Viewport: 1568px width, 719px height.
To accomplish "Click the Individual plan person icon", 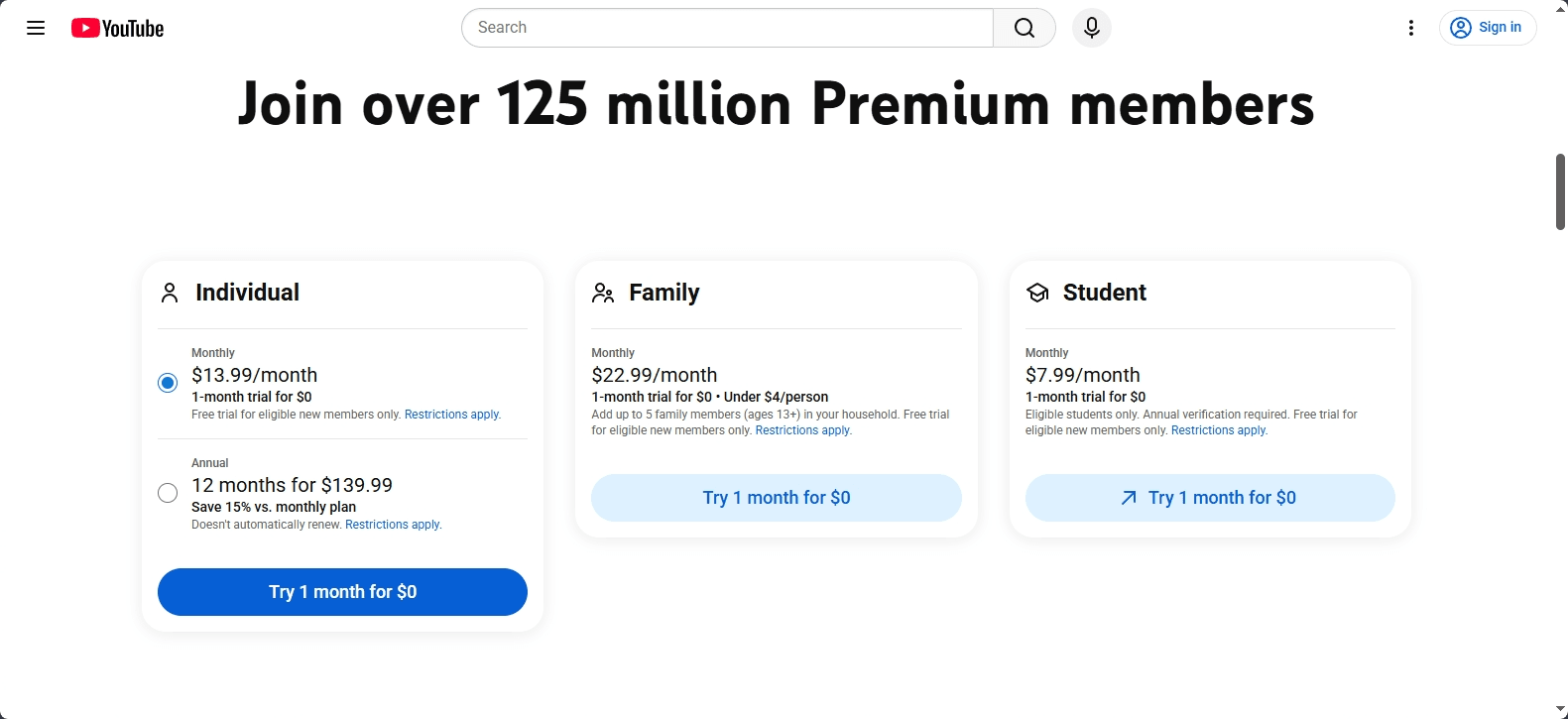I will (168, 292).
